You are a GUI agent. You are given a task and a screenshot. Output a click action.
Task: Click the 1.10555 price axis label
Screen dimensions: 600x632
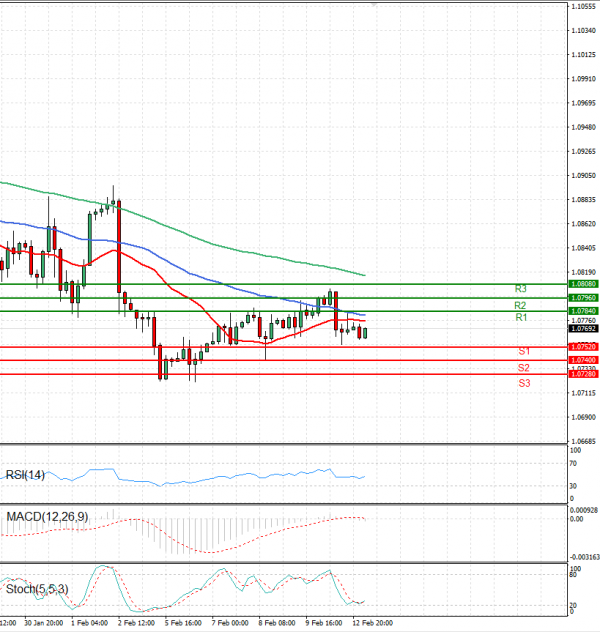point(583,6)
